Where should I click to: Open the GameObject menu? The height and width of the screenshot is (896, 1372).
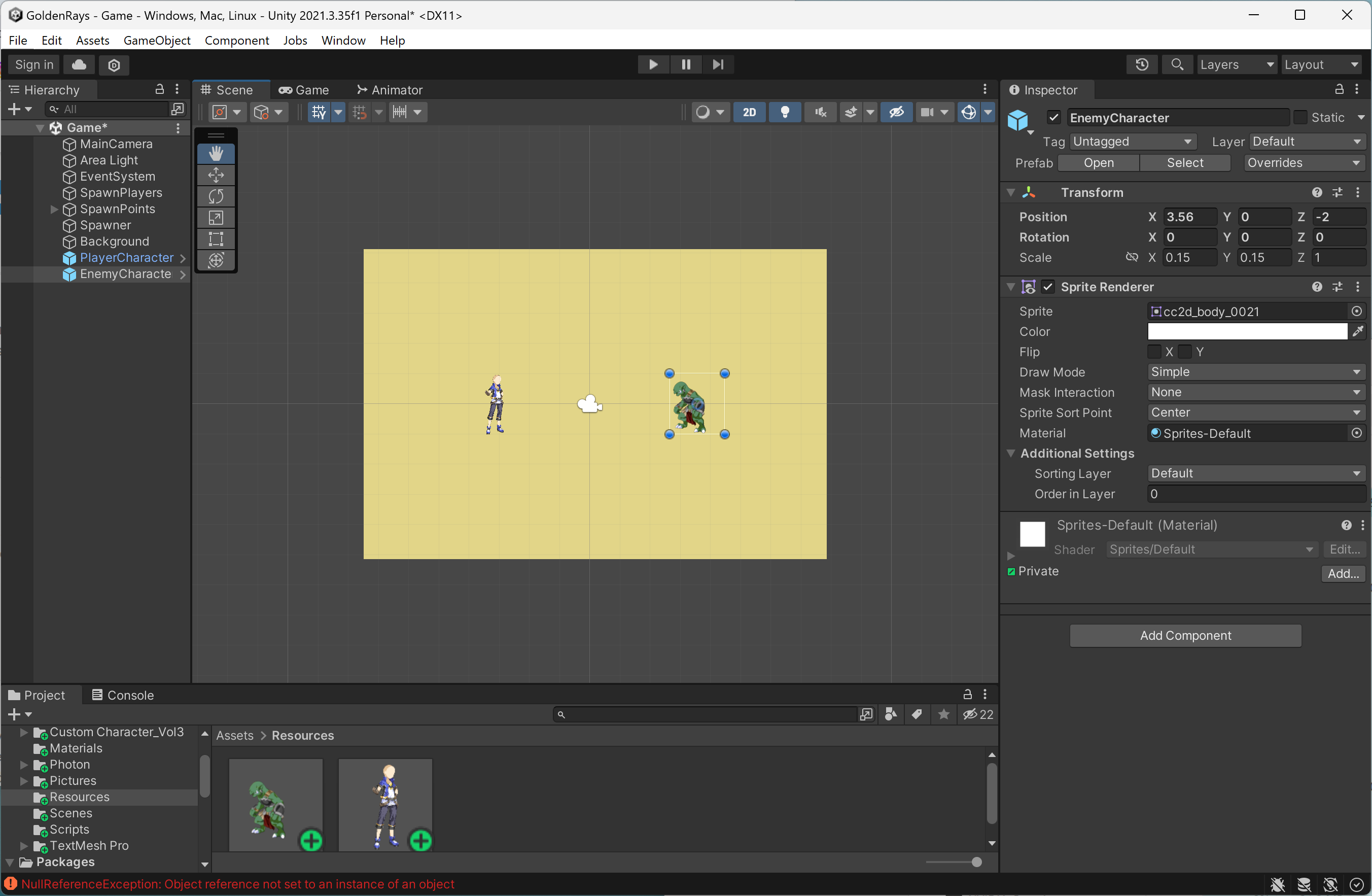(157, 41)
